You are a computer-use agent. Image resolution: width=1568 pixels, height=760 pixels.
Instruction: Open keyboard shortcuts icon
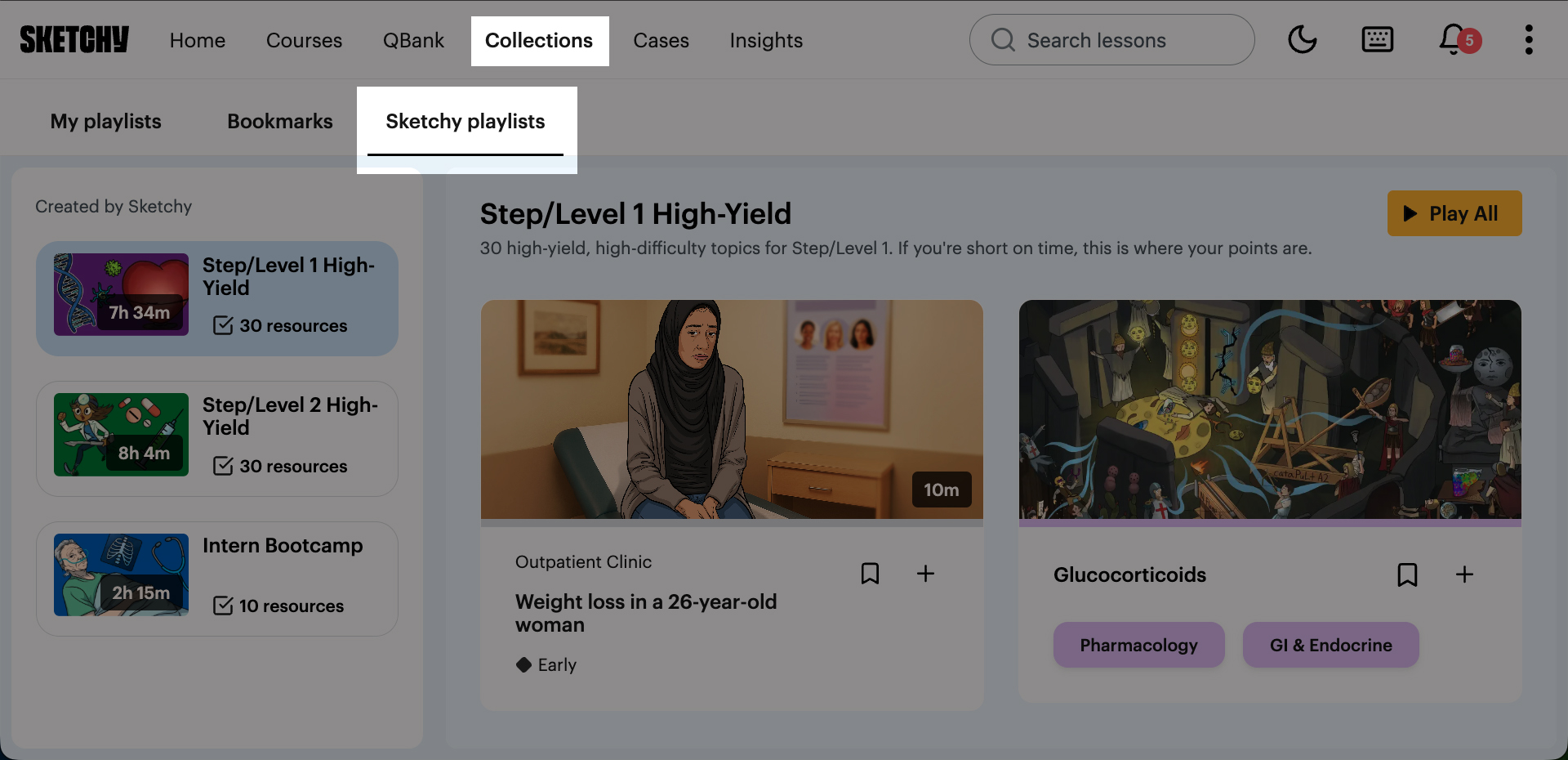click(x=1377, y=39)
